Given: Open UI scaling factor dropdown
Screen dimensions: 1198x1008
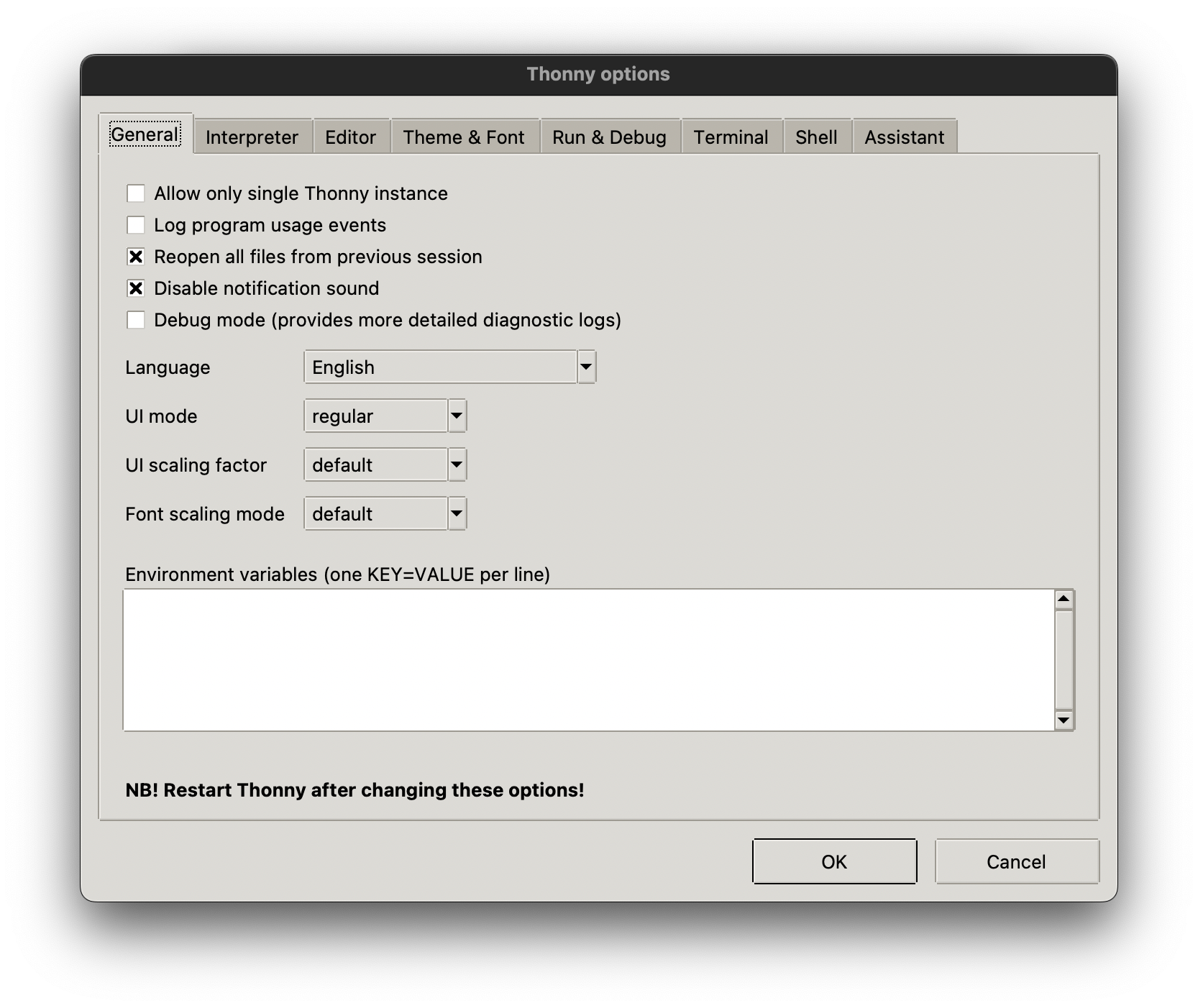Looking at the screenshot, I should click(457, 465).
